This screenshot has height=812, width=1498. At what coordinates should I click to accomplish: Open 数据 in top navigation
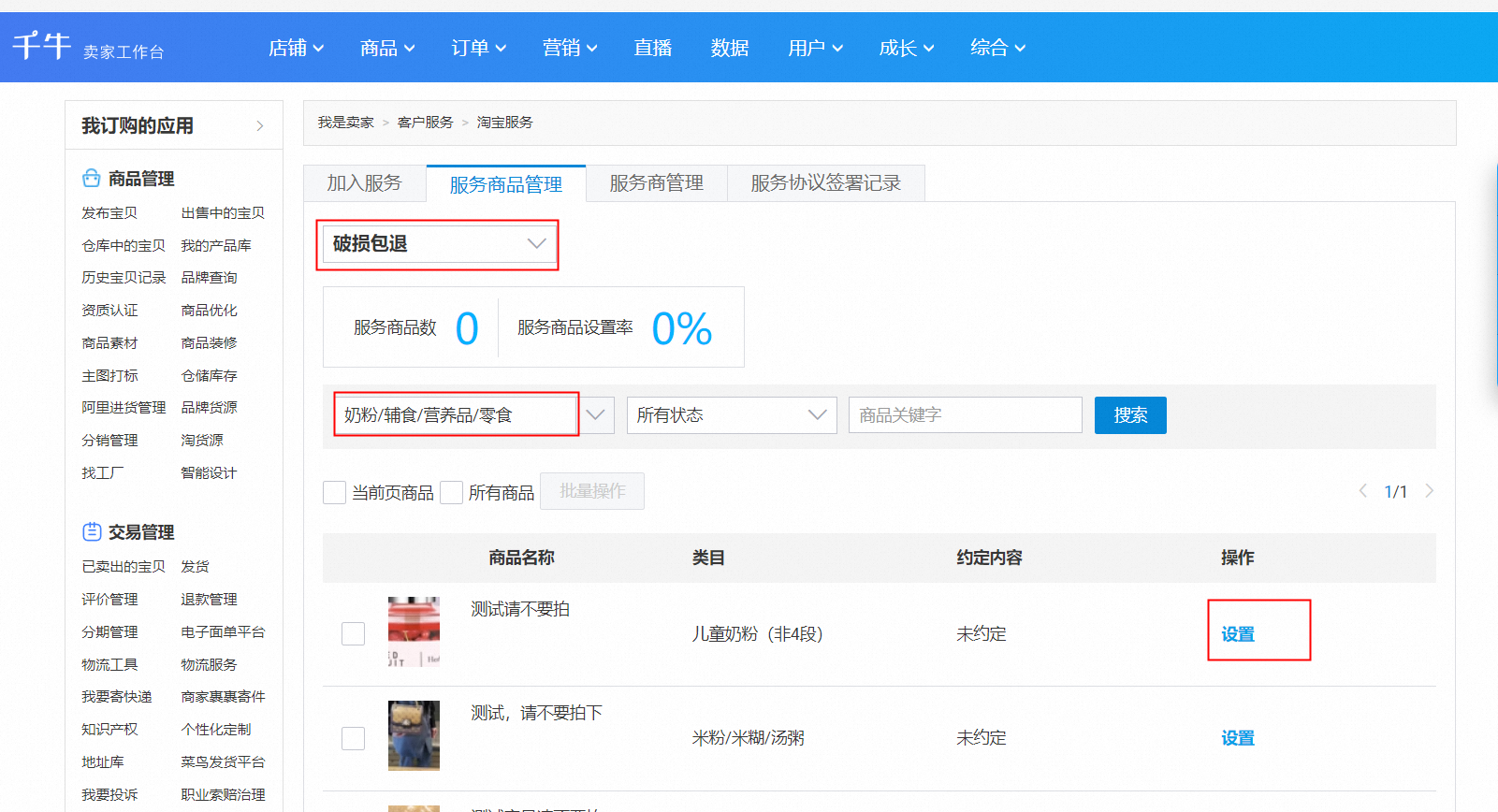pyautogui.click(x=730, y=48)
